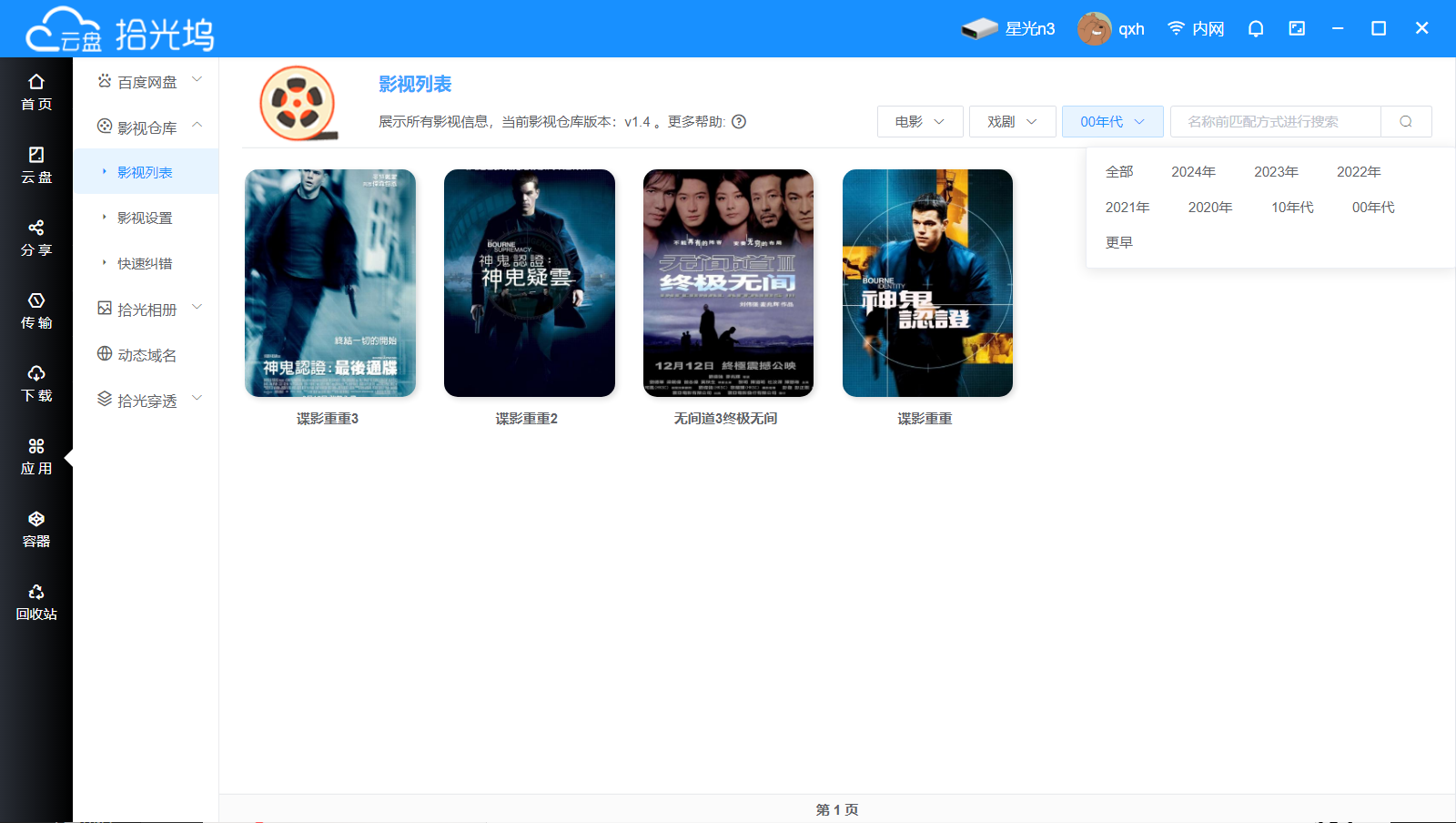Open the 谍影重重3 poster
Viewport: 1456px width, 823px height.
tap(330, 283)
